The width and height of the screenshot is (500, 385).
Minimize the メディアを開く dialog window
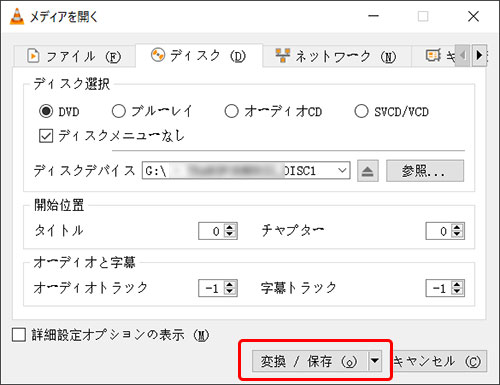[x=373, y=16]
